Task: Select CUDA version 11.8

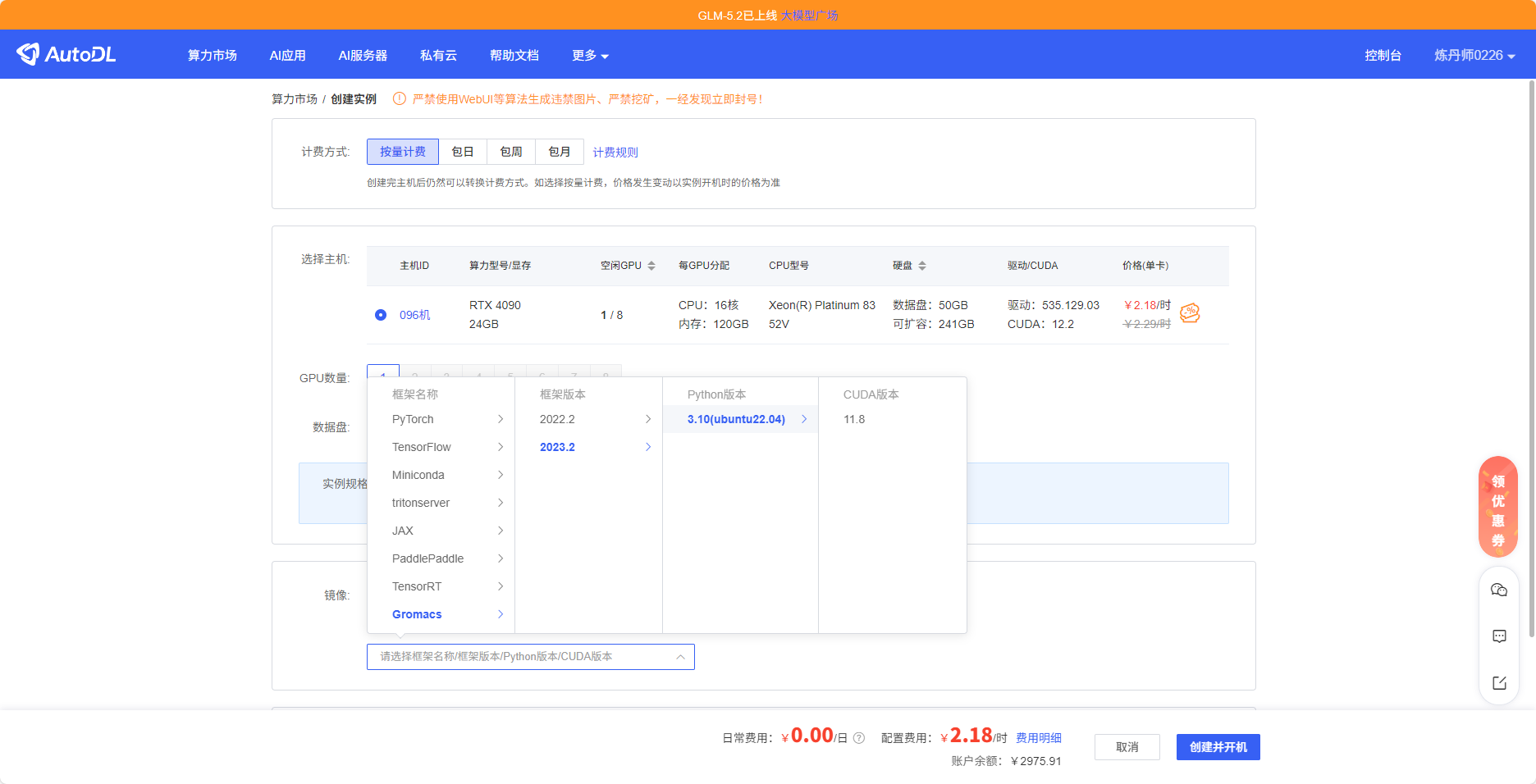Action: 893,419
